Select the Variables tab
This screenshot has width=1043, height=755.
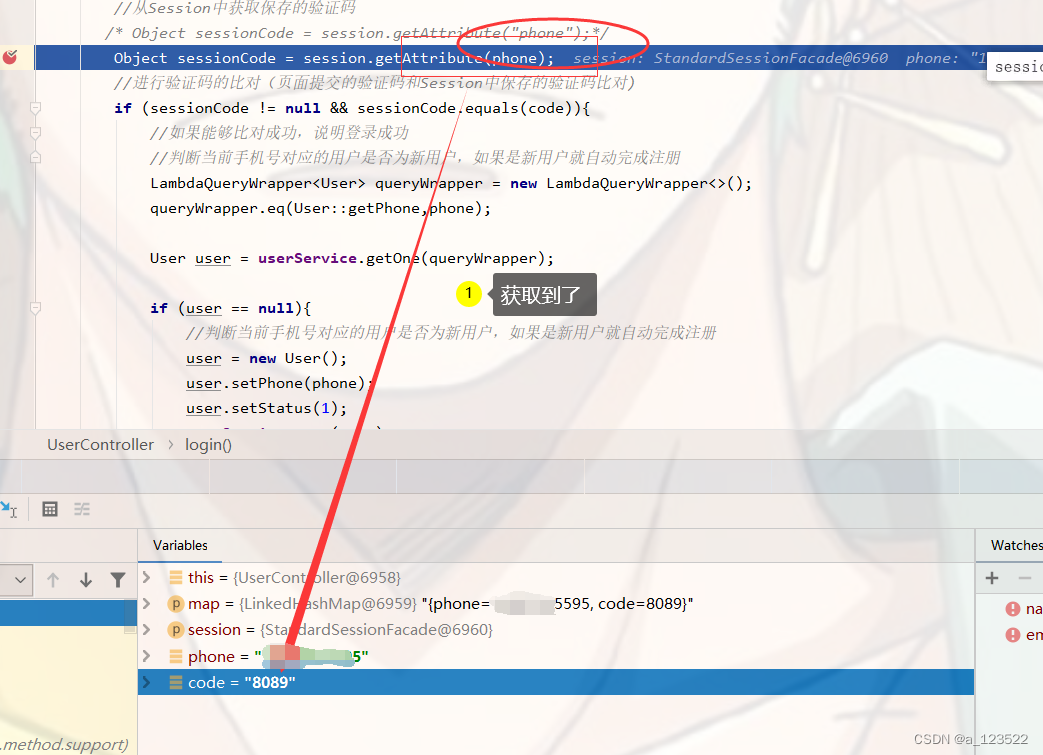[180, 545]
